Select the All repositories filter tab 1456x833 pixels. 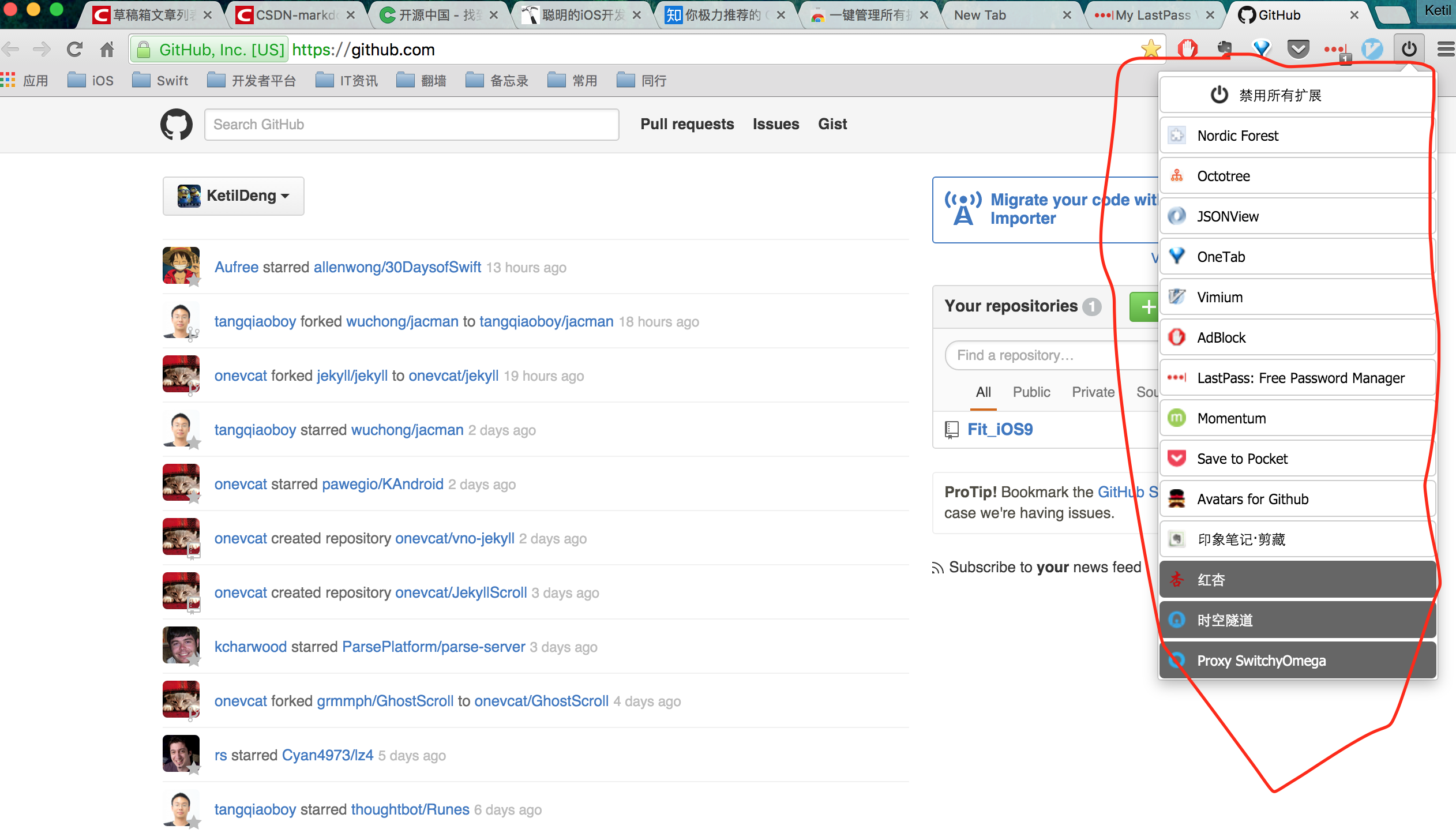click(984, 392)
